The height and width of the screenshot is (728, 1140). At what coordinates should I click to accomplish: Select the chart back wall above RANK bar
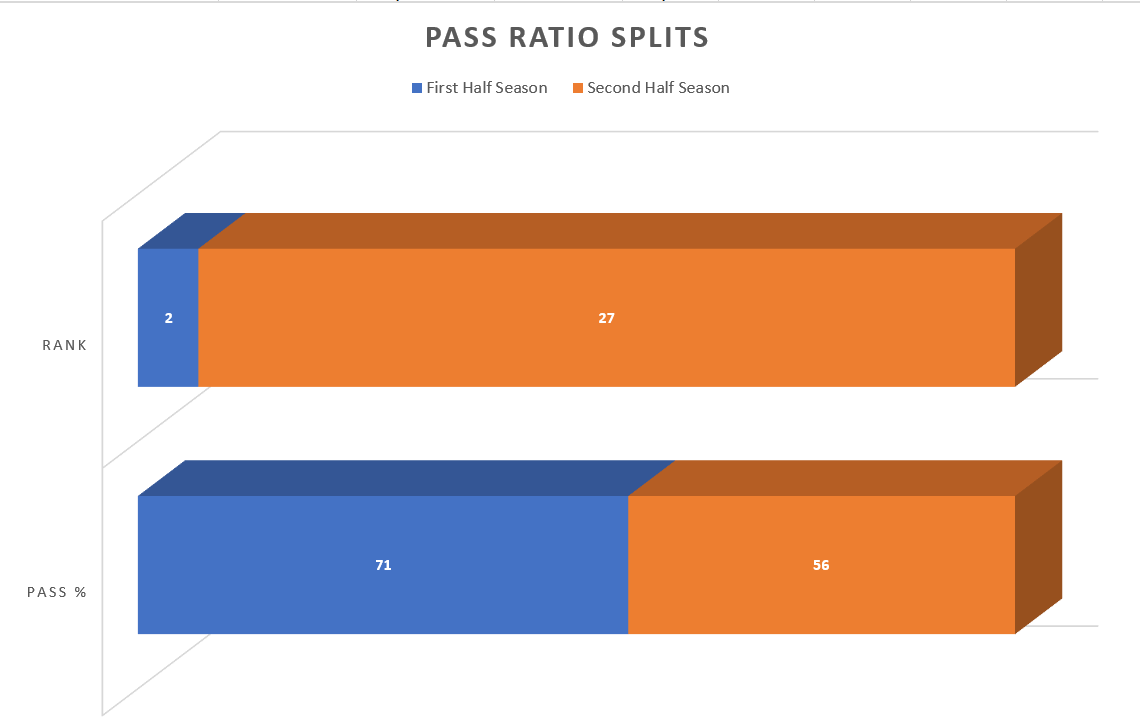click(x=650, y=170)
